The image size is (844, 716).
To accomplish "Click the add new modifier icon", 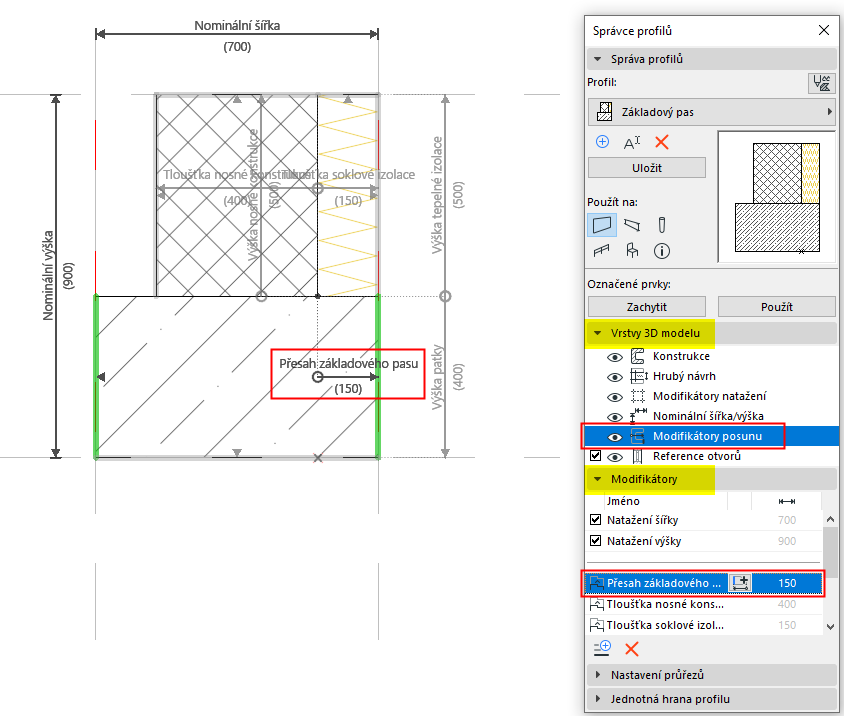I will (x=602, y=648).
